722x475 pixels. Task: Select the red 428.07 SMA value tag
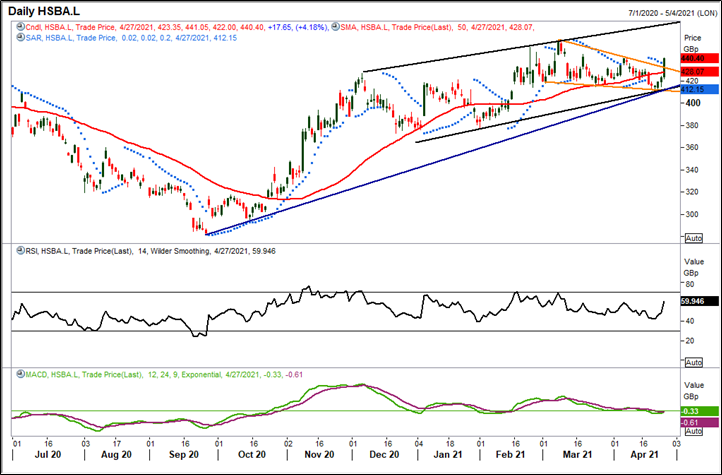click(699, 72)
